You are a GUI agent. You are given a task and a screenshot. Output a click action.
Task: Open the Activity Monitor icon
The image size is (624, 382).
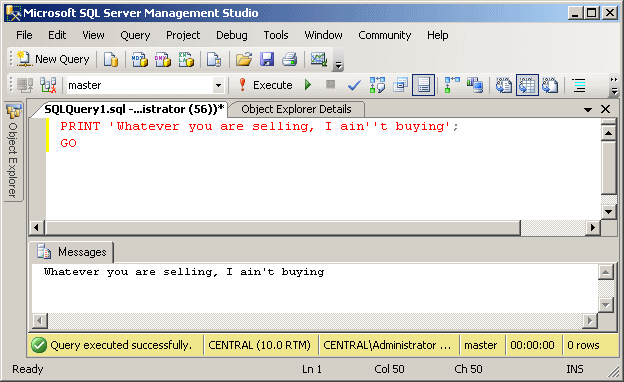click(319, 59)
